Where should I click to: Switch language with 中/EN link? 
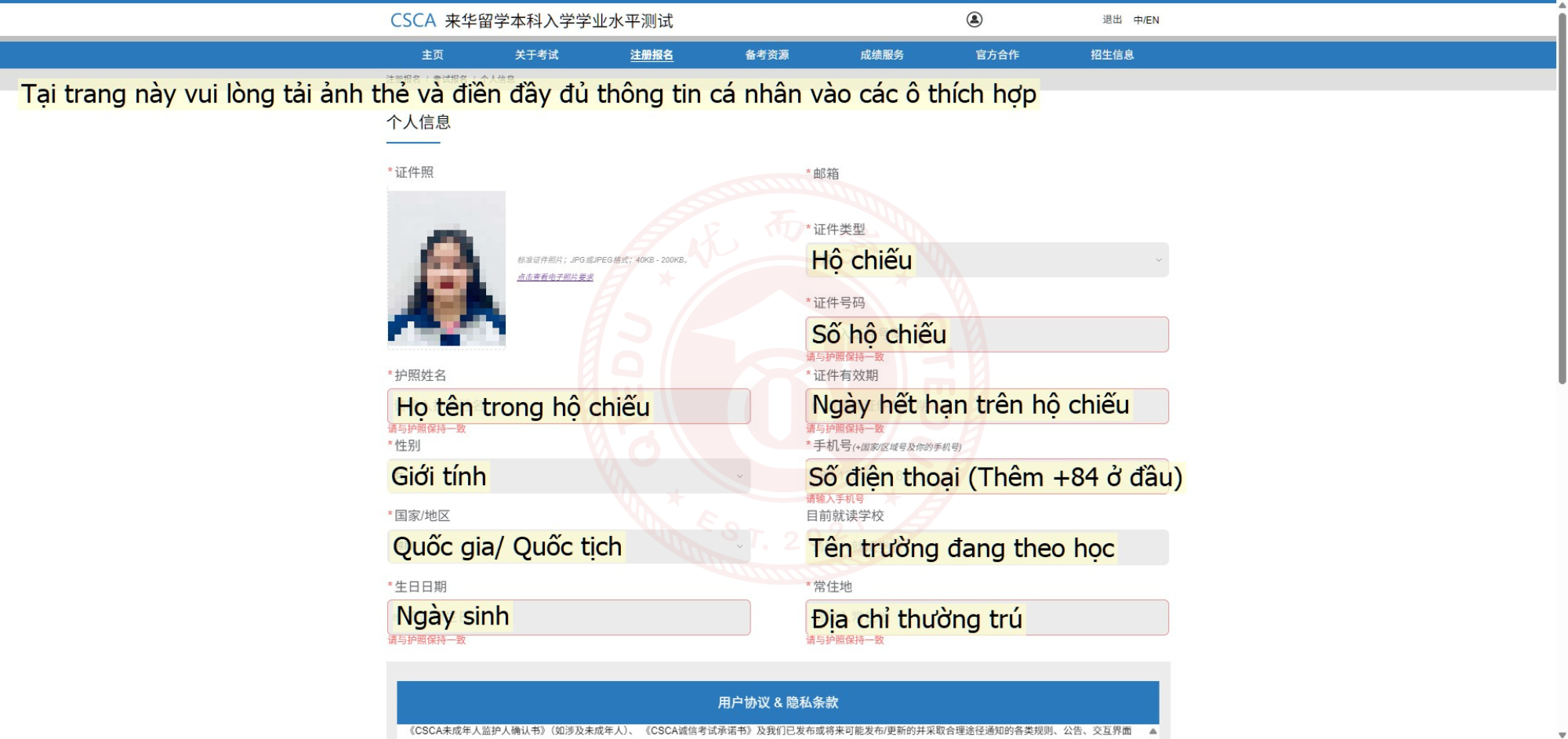tap(1146, 20)
